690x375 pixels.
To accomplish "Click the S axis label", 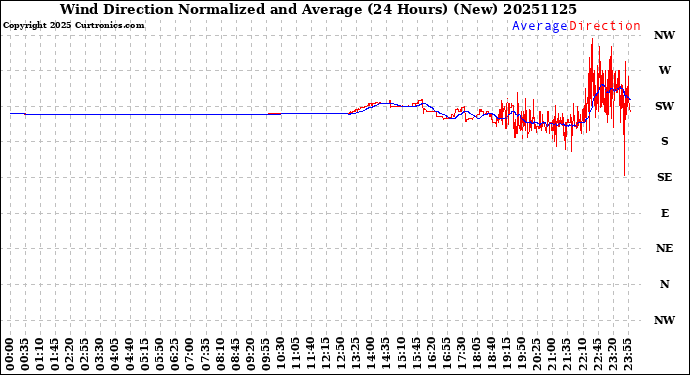I will click(x=664, y=141).
